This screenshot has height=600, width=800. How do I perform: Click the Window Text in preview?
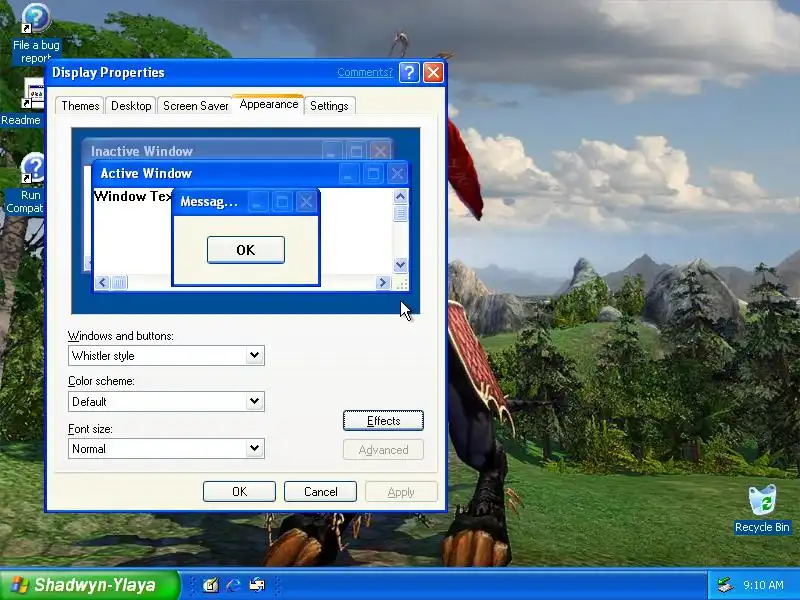pyautogui.click(x=133, y=196)
